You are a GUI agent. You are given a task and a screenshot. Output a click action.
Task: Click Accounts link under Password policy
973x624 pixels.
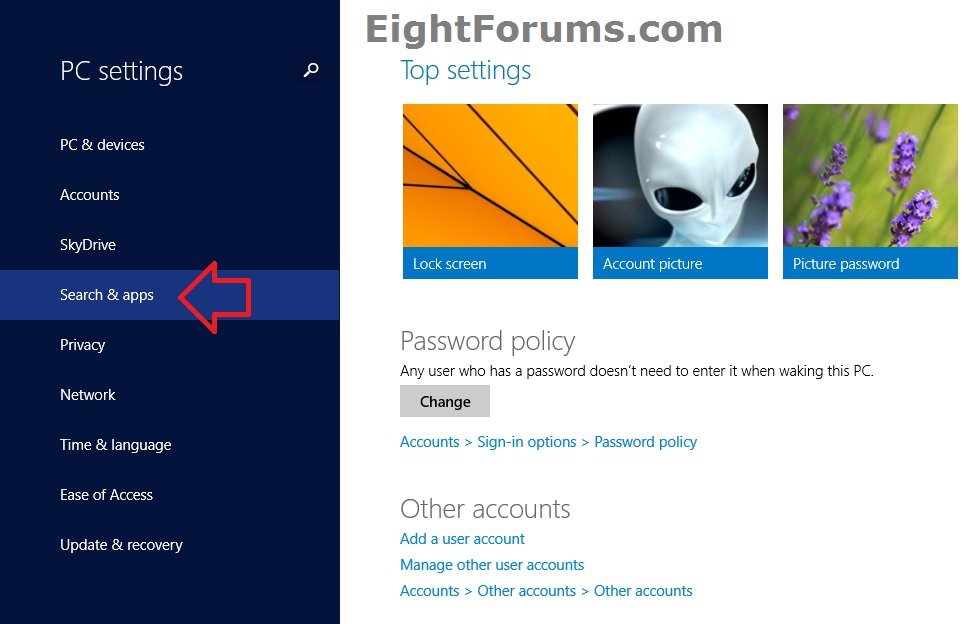[429, 442]
